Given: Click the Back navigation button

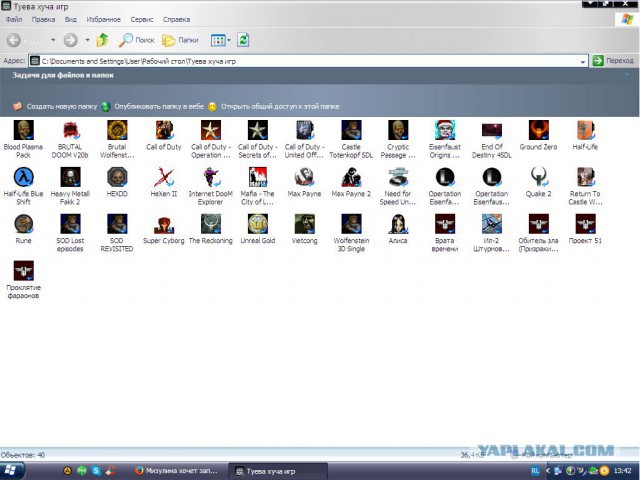Looking at the screenshot, I should point(26,40).
